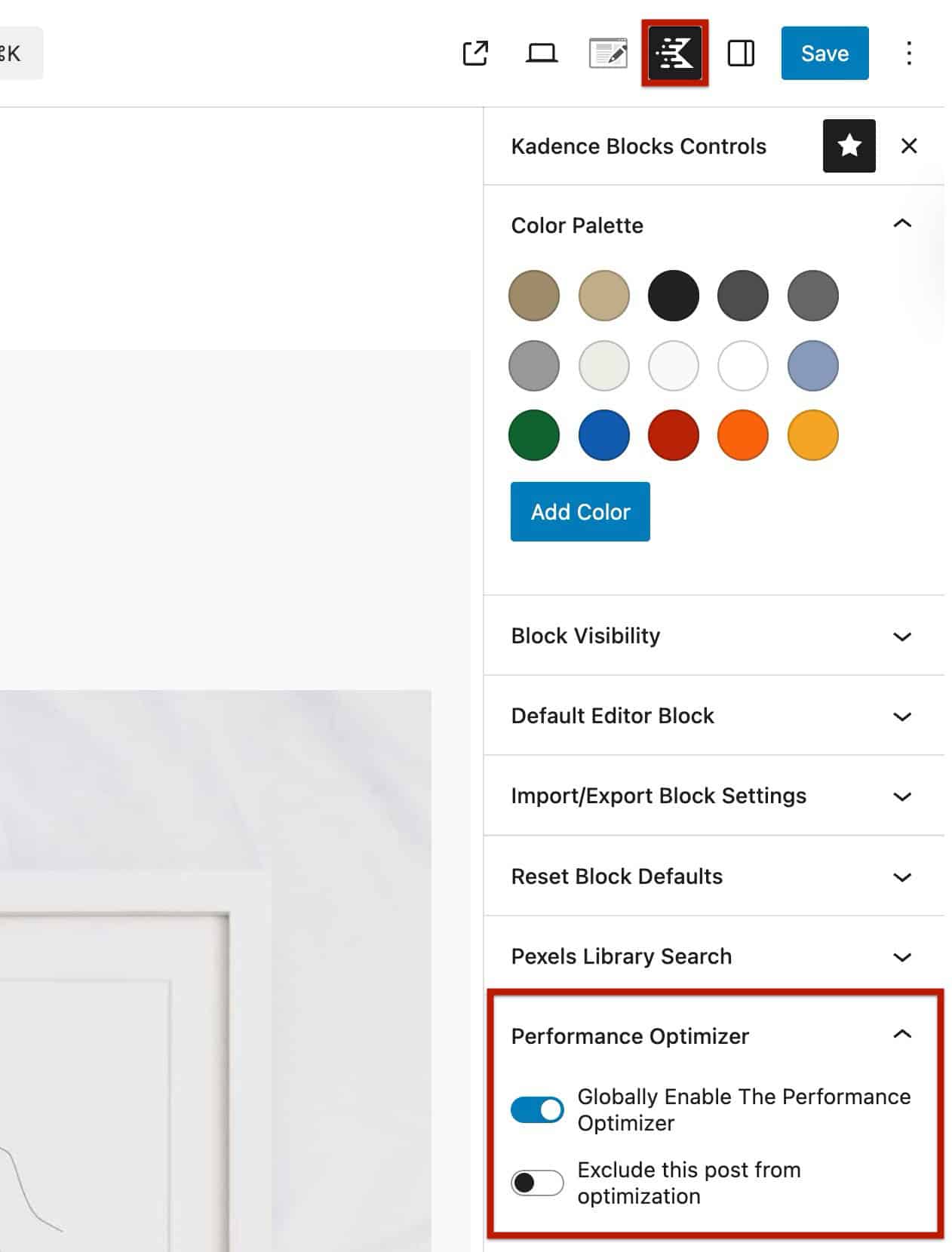Click the star icon in Kadence panel header
The image size is (952, 1252).
pyautogui.click(x=849, y=146)
